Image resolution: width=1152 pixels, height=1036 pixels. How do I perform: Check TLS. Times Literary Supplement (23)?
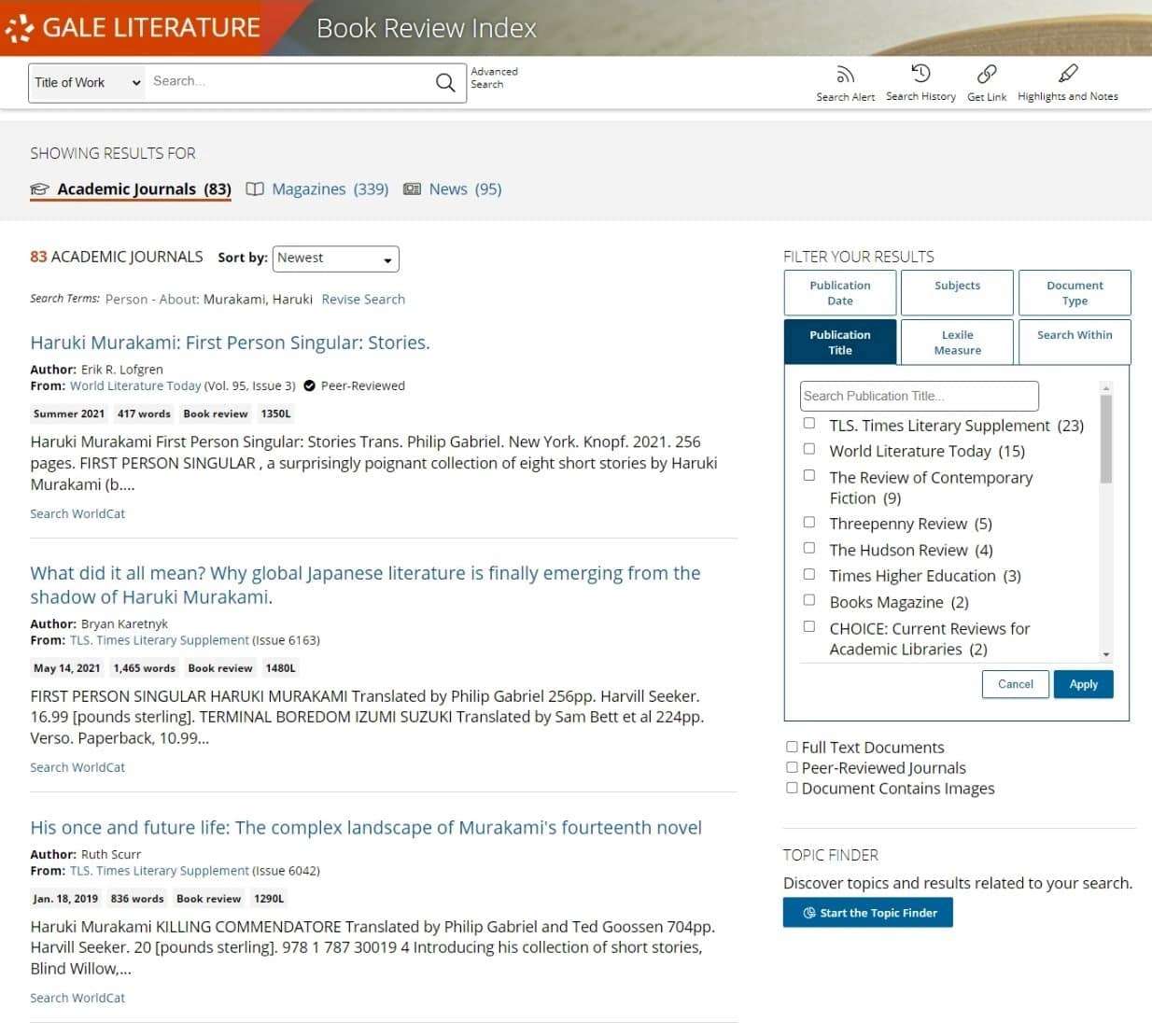coord(809,424)
